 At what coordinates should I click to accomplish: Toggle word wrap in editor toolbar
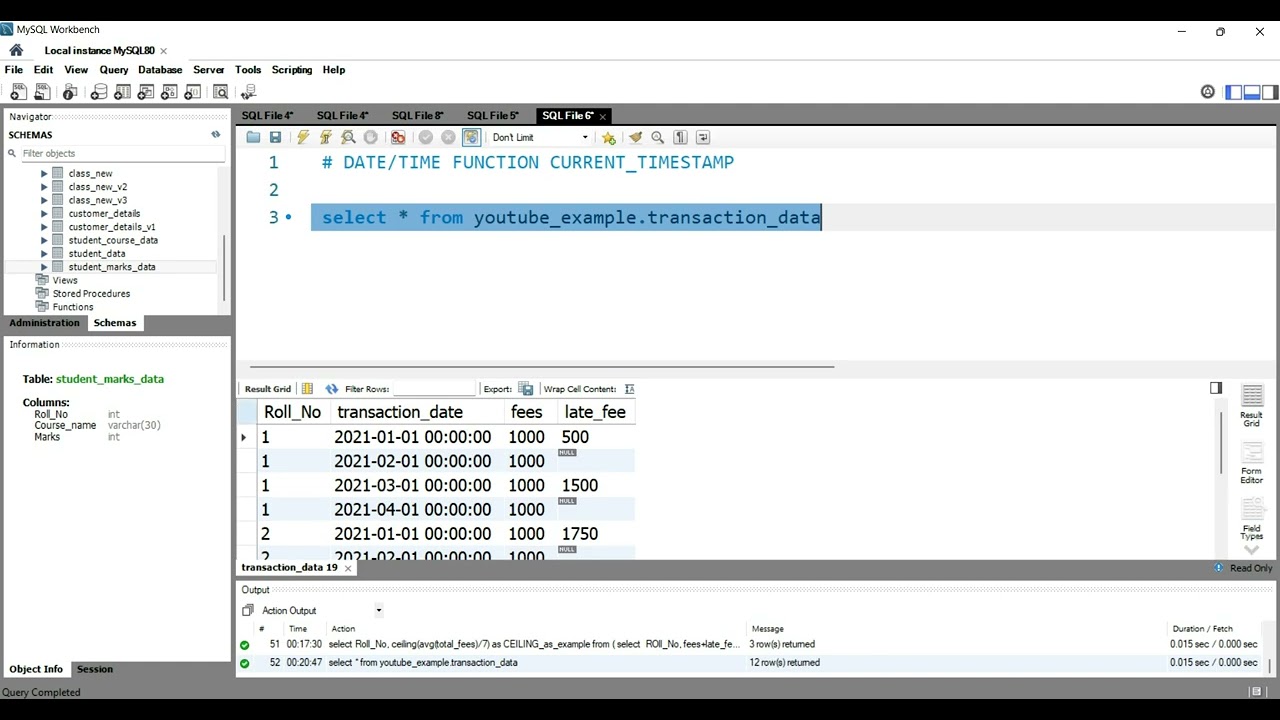(x=703, y=138)
